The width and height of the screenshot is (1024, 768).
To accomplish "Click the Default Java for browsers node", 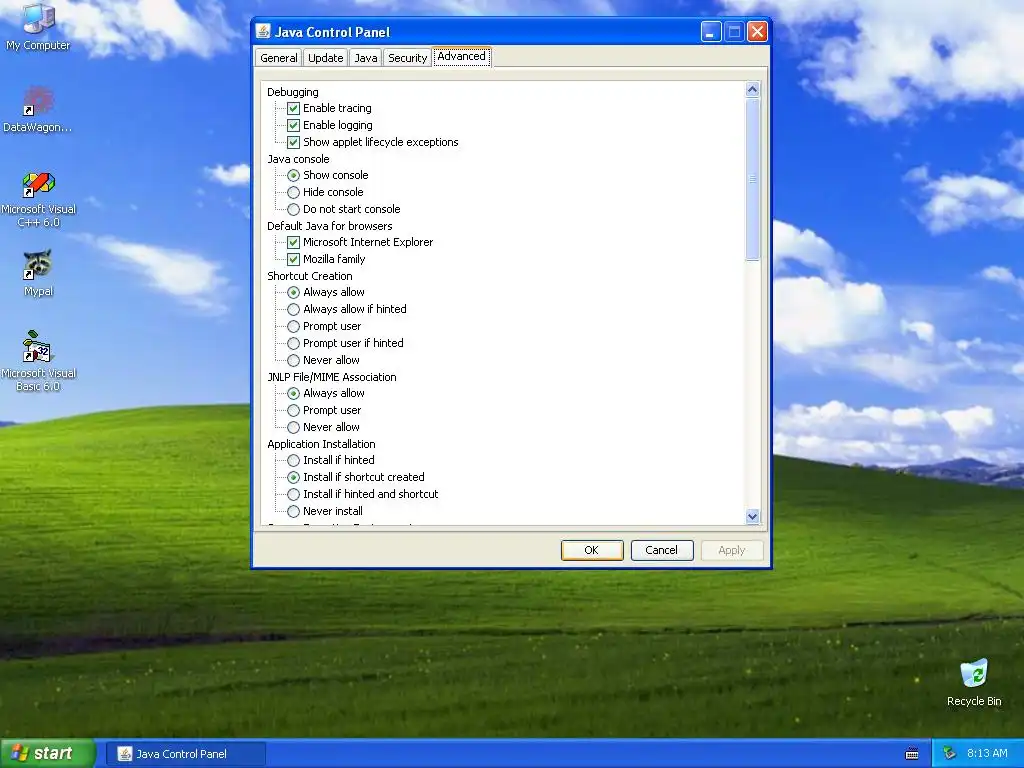I will coord(330,226).
